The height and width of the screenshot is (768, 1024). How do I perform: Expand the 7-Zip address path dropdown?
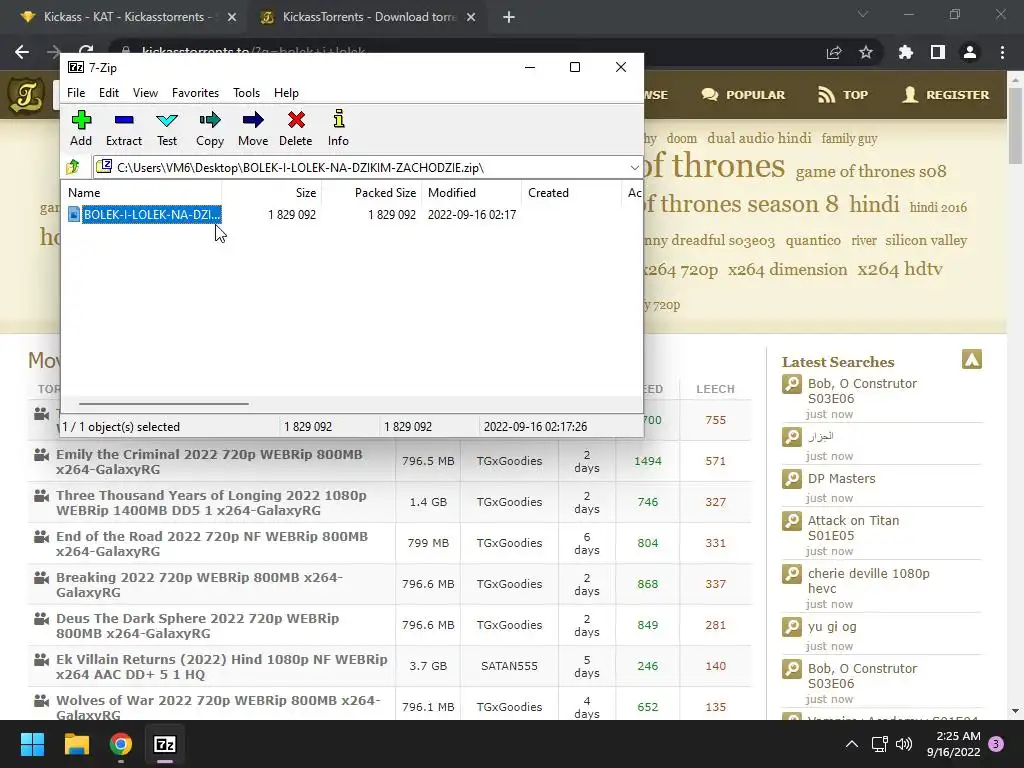pos(634,168)
